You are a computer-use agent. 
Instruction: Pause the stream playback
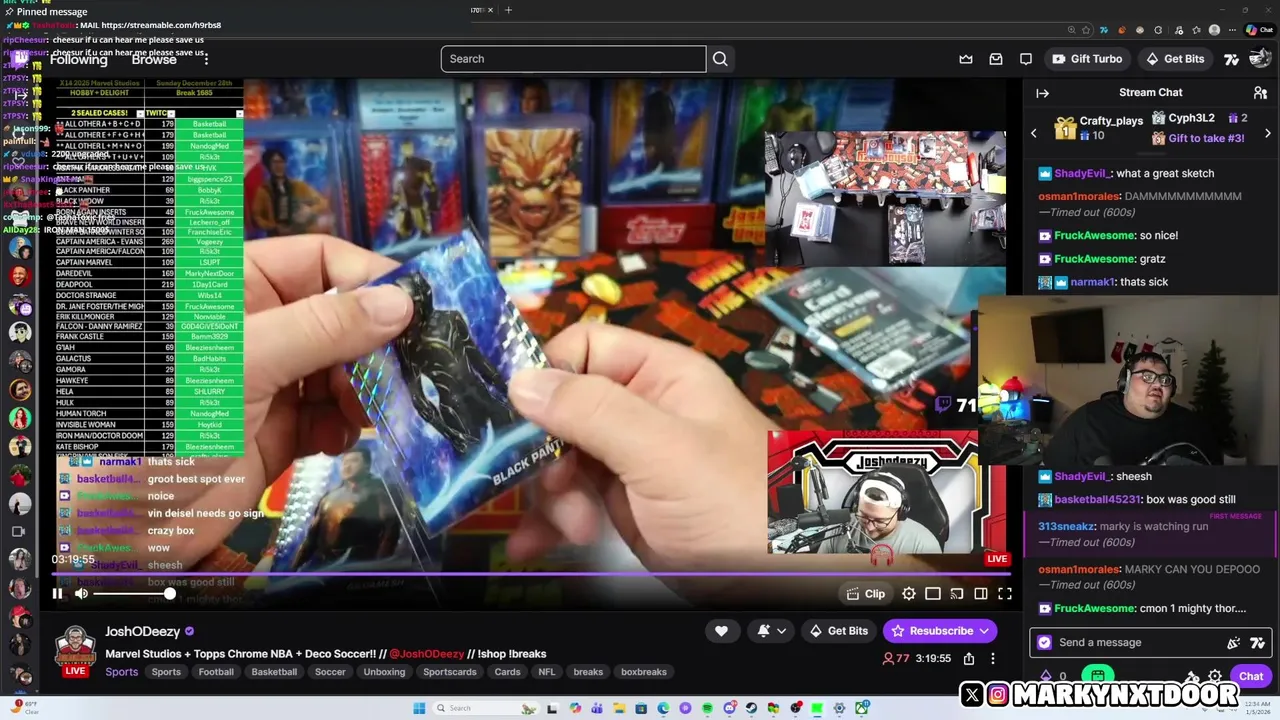coord(57,594)
